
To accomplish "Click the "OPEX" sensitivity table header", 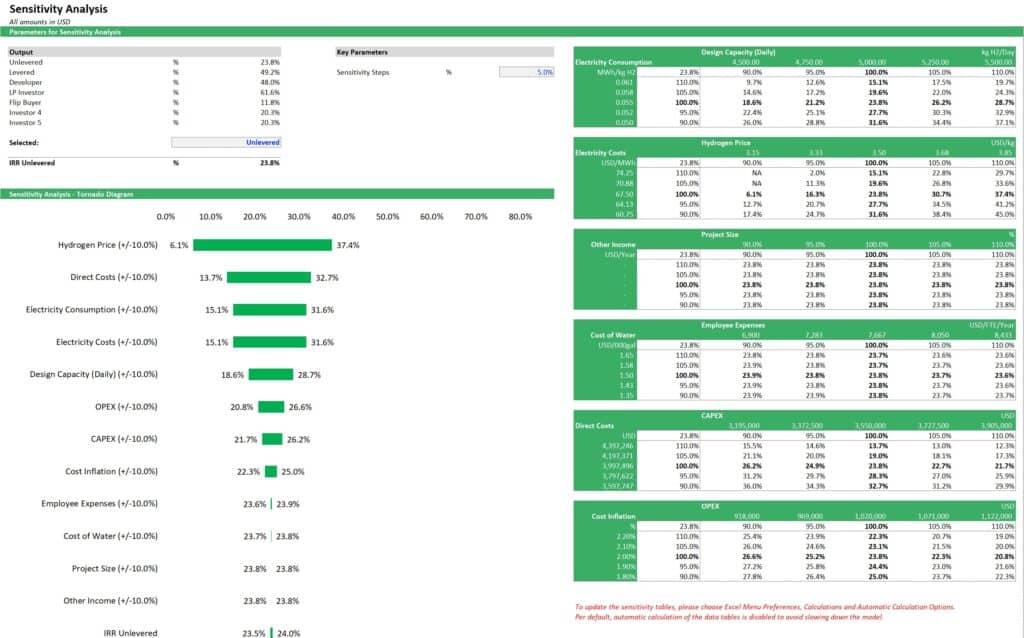I will tap(711, 507).
